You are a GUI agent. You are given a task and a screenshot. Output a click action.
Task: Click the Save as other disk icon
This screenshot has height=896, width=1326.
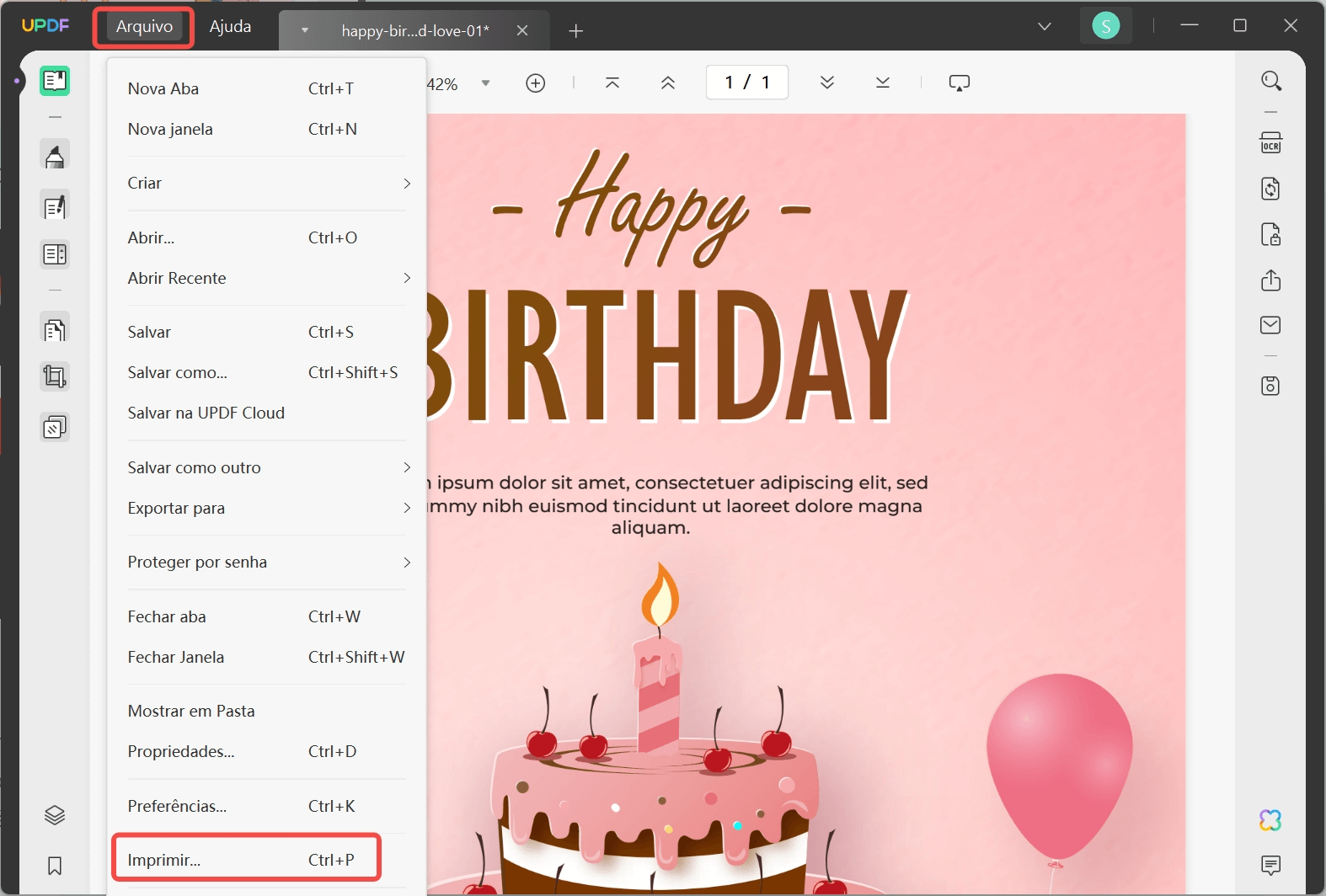pos(1270,386)
